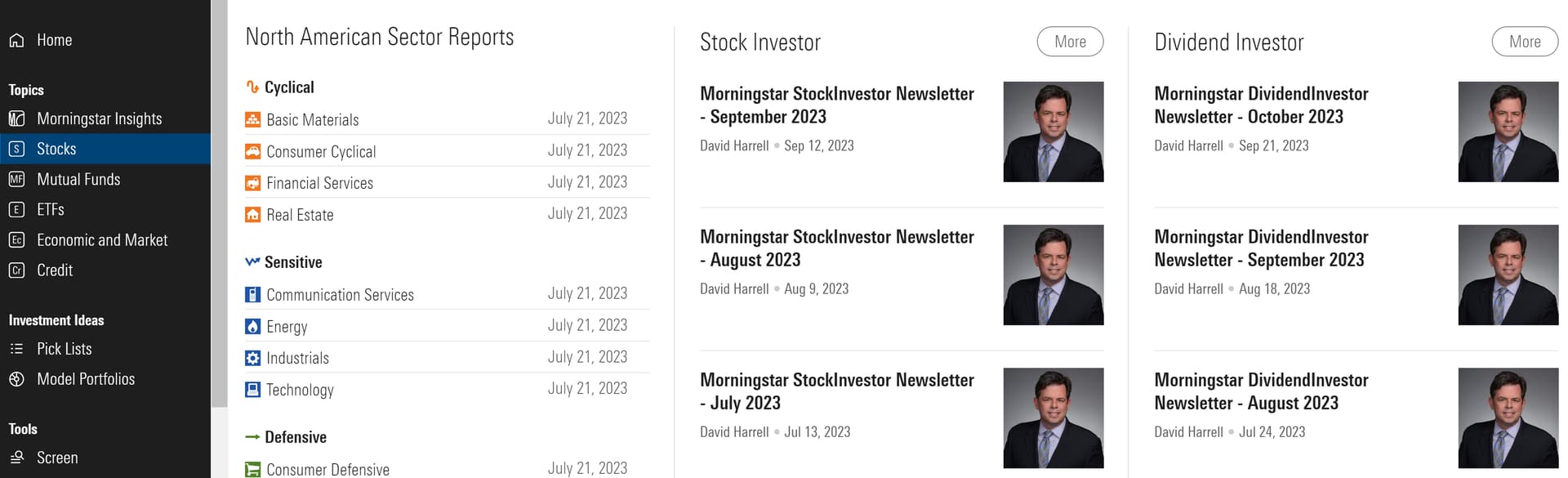1568x478 pixels.
Task: Click the sidebar vertical scrollbar
Action: click(x=219, y=204)
